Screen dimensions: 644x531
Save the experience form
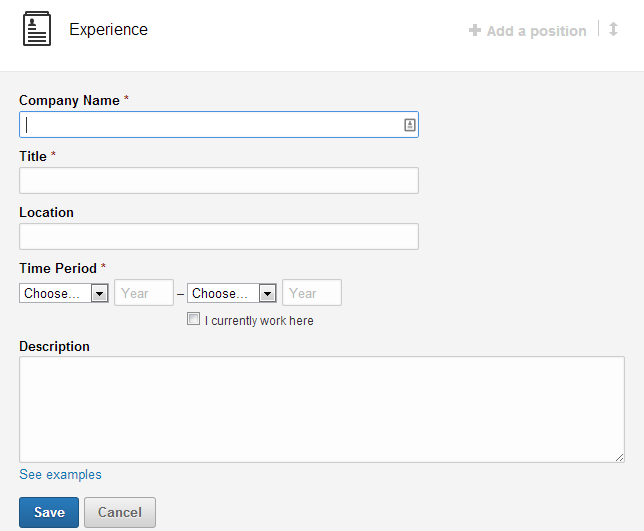point(49,512)
